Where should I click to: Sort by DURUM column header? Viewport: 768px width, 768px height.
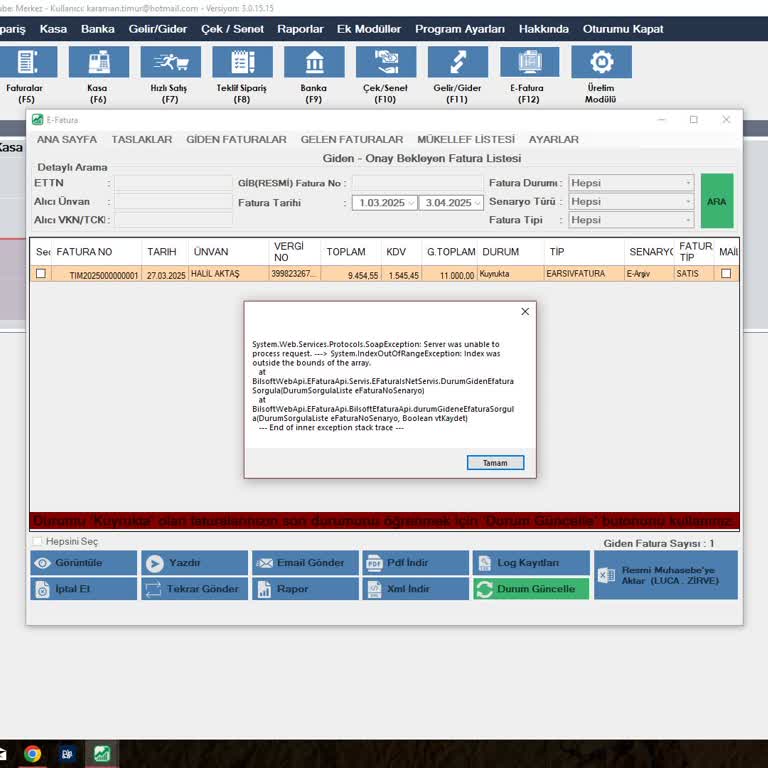pos(511,252)
